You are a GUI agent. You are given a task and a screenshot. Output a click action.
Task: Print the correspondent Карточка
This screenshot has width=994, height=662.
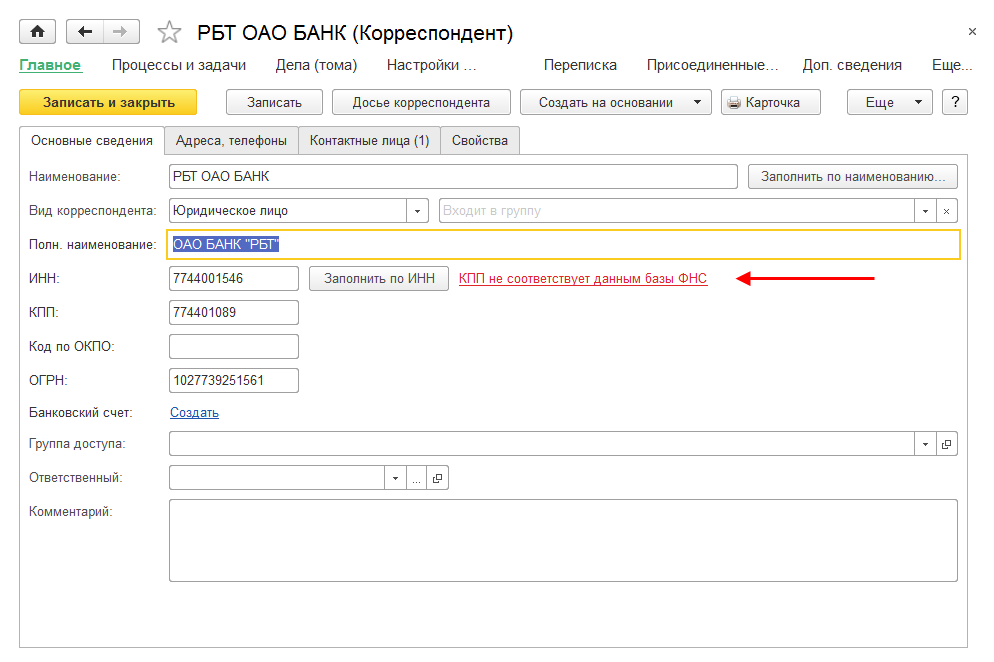pos(771,102)
